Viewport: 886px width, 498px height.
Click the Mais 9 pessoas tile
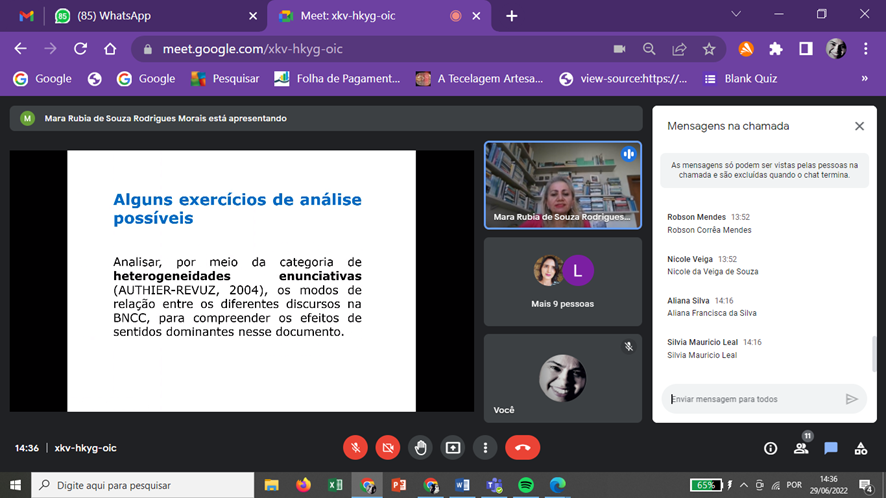pyautogui.click(x=562, y=281)
